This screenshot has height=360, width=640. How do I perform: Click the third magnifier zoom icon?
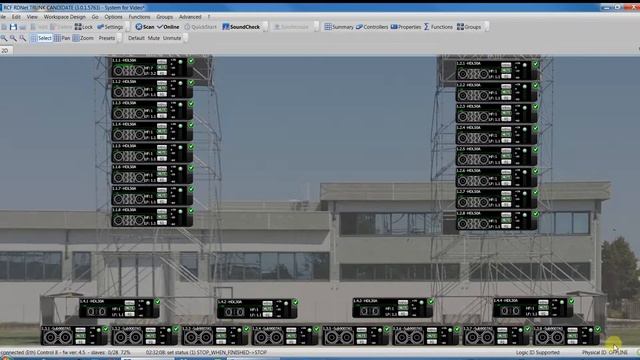tap(23, 38)
